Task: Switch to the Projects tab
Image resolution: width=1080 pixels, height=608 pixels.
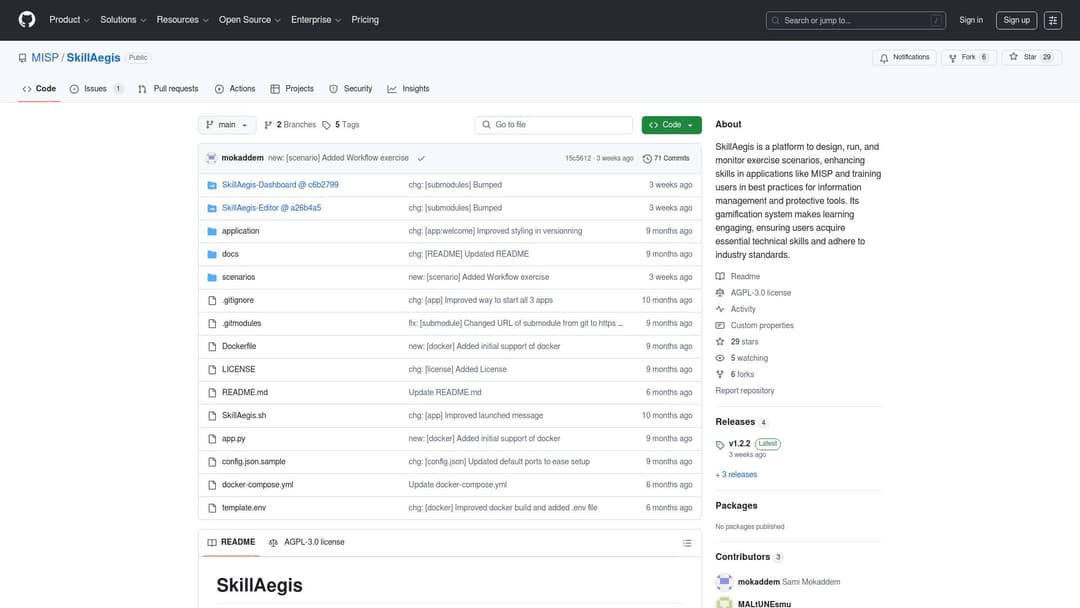Action: tap(292, 89)
